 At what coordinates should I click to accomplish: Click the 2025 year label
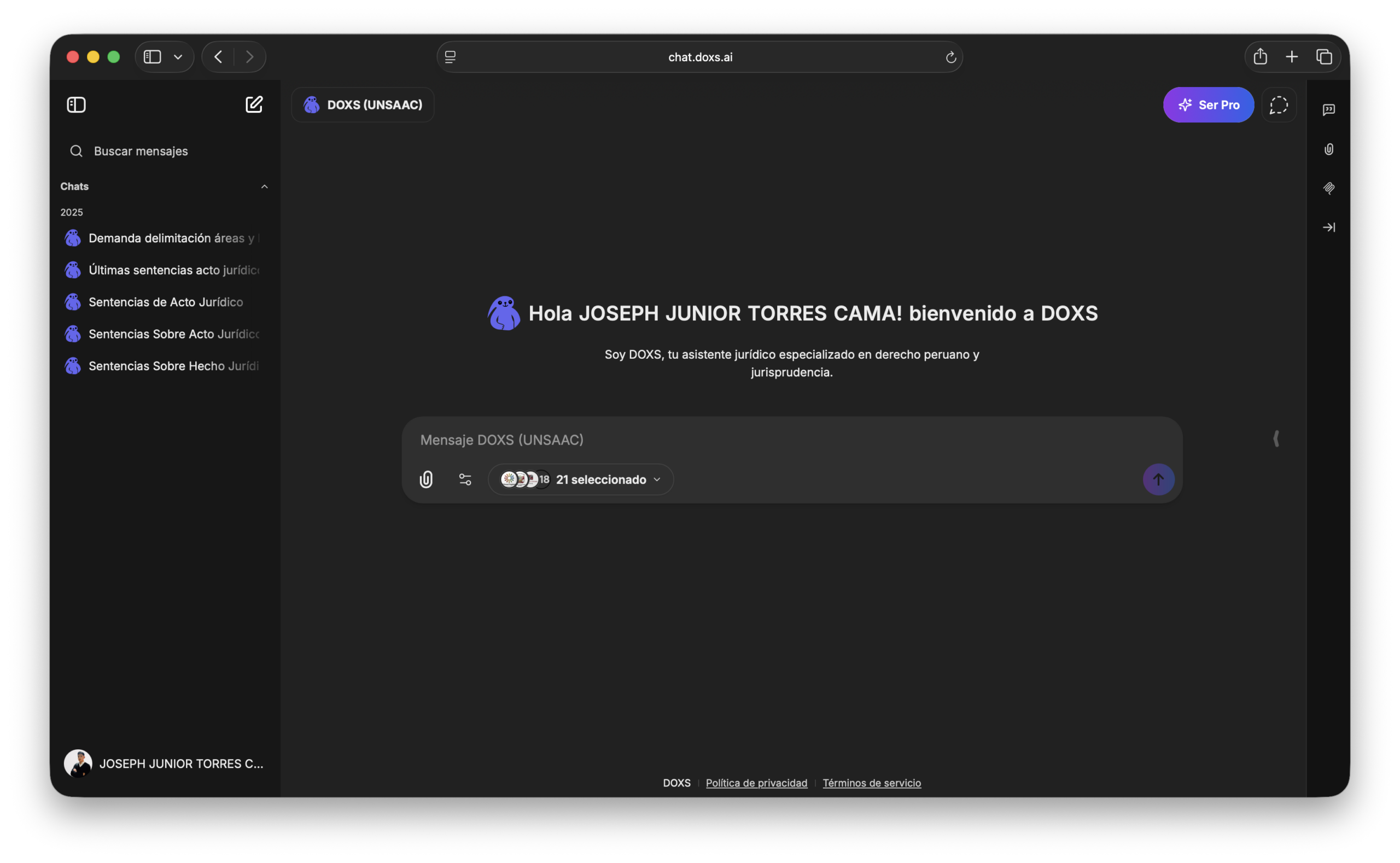point(71,212)
